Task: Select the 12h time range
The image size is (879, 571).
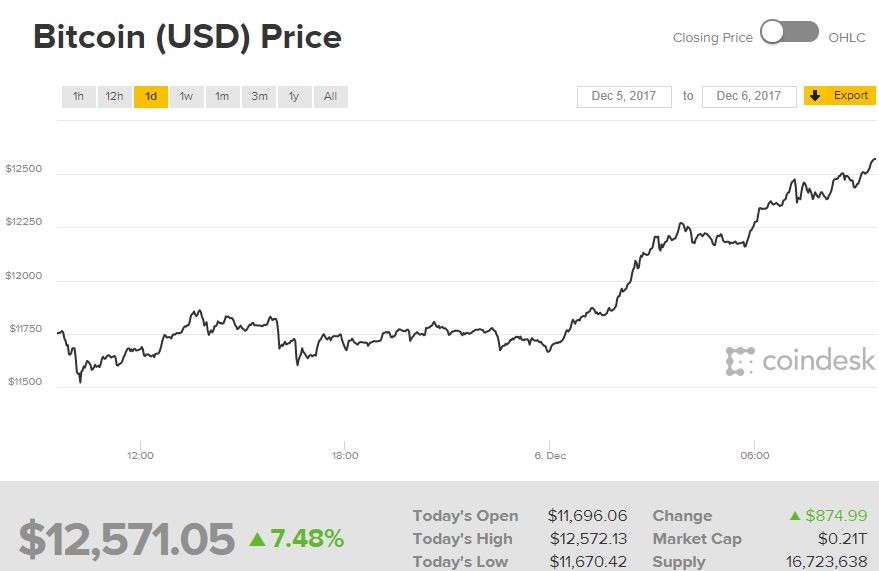Action: (x=115, y=97)
